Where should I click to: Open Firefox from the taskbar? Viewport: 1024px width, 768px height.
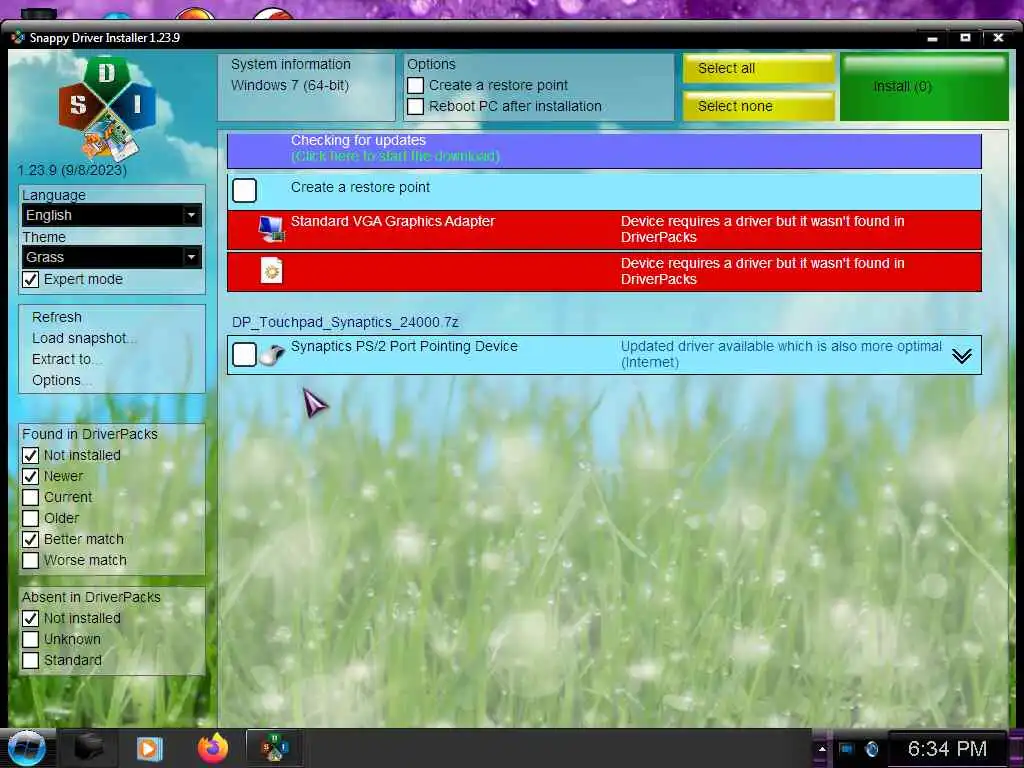click(213, 748)
